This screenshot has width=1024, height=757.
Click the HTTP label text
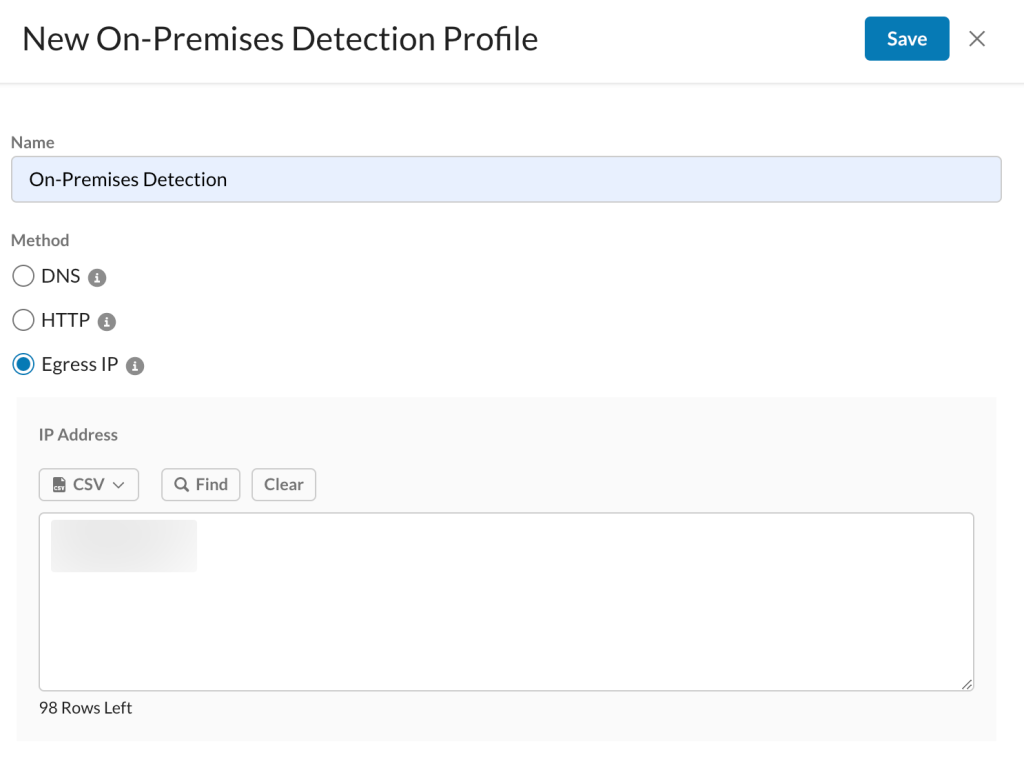click(x=66, y=321)
